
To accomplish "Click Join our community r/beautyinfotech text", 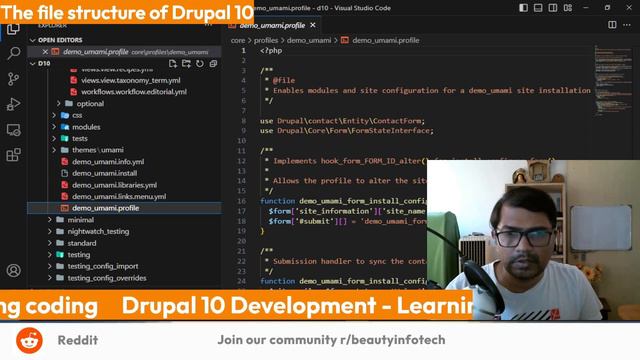I will pos(331,340).
